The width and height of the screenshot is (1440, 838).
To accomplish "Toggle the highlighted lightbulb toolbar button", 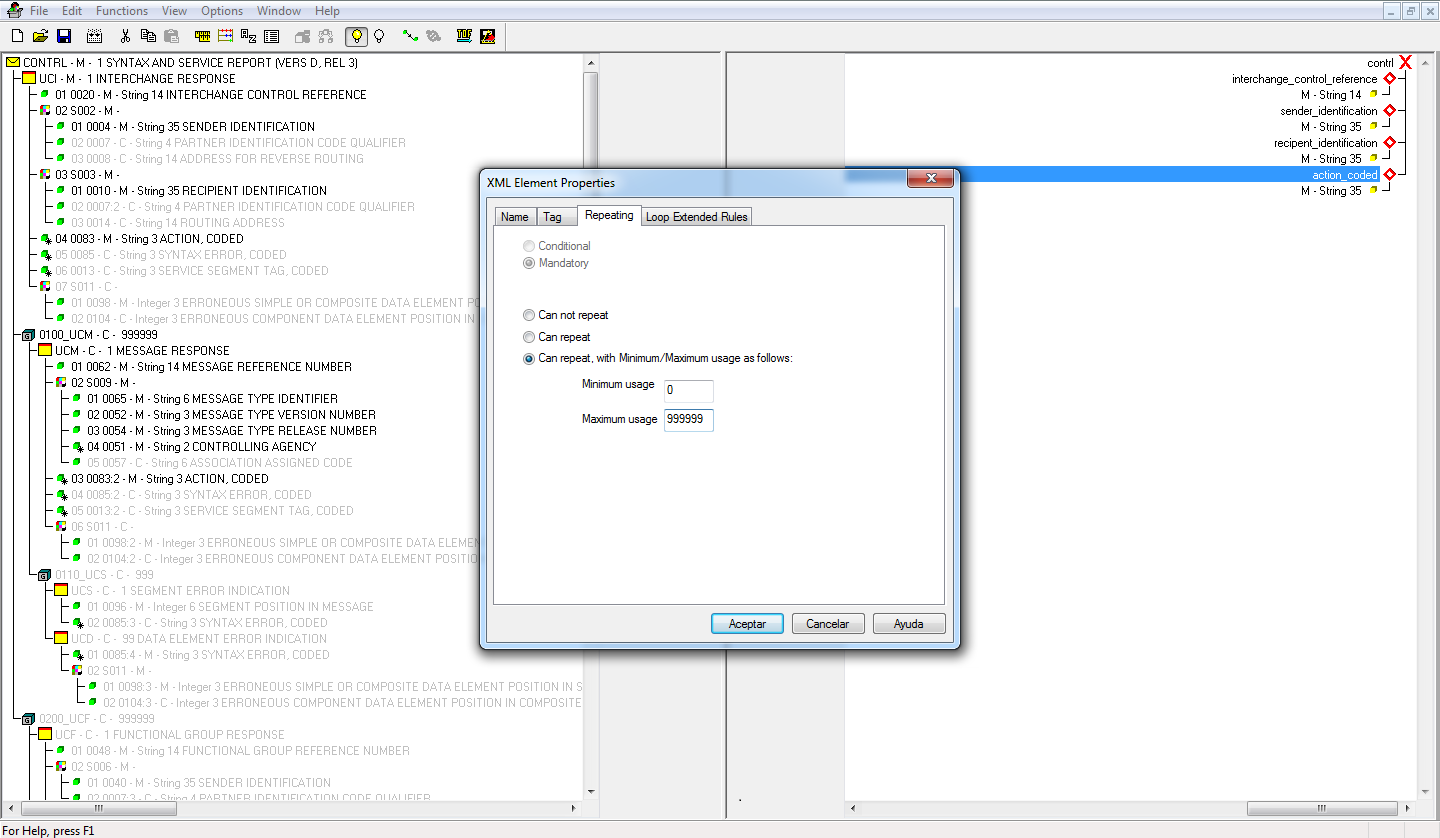I will point(356,36).
